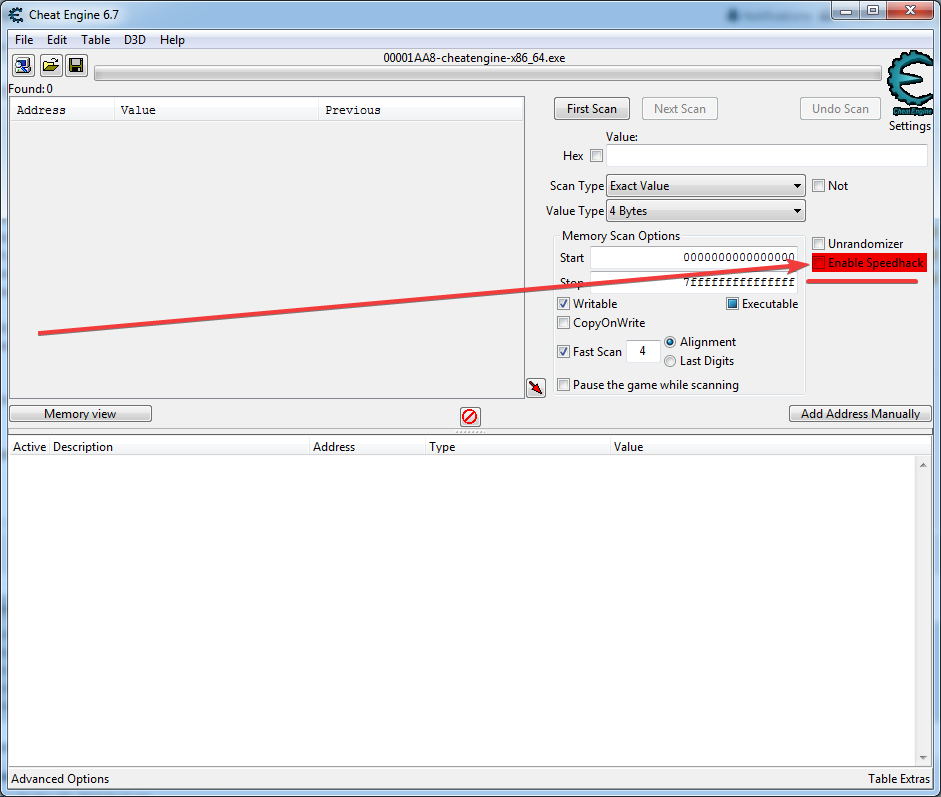Close the Cheat Engine window
The image size is (941, 797).
point(910,11)
